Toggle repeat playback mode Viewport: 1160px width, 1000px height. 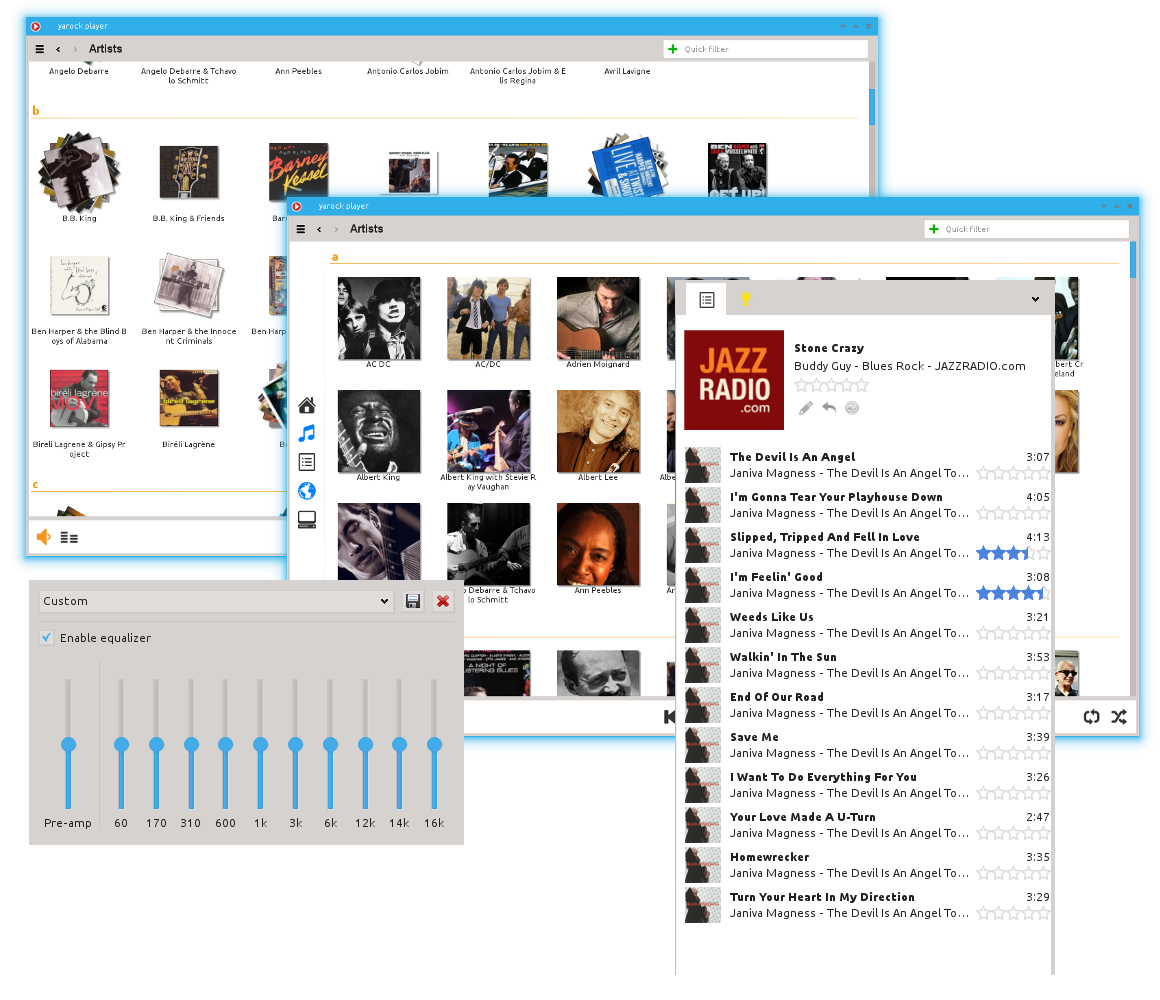tap(1092, 717)
